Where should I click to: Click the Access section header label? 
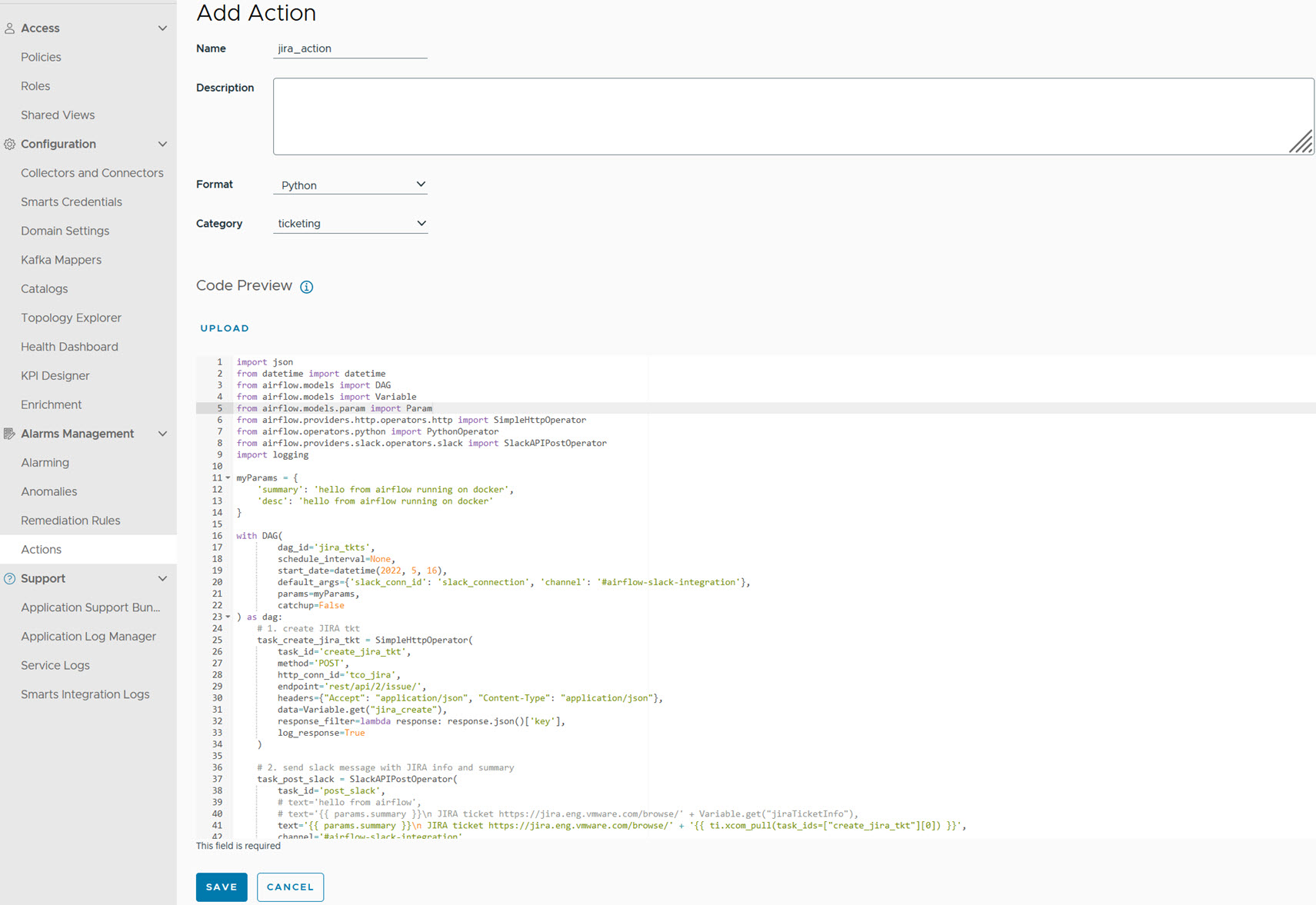40,28
